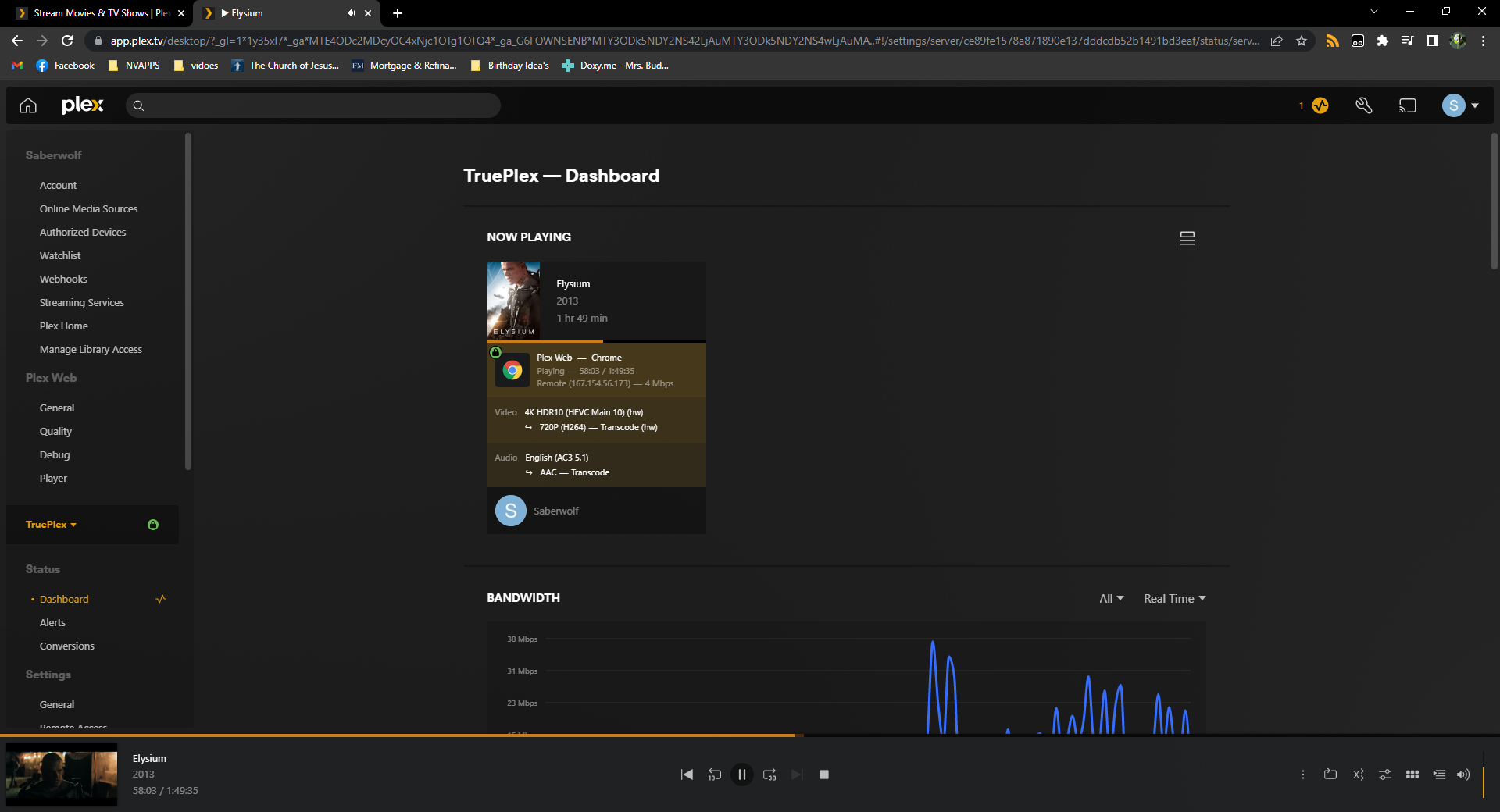Open Online Media Sources settings
This screenshot has height=812, width=1500.
[x=89, y=209]
